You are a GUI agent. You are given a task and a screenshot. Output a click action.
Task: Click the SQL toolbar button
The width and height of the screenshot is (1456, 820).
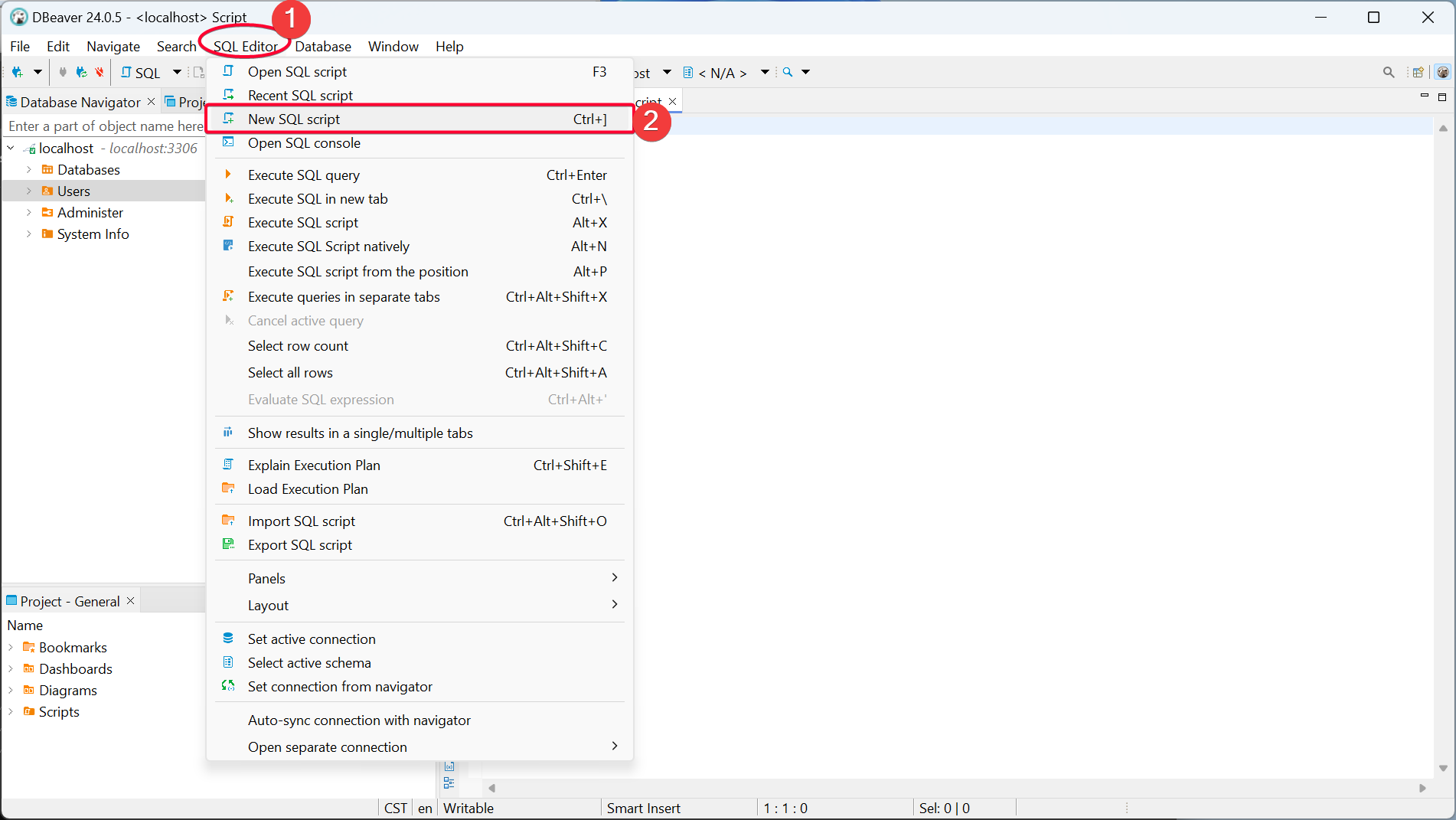pyautogui.click(x=141, y=73)
